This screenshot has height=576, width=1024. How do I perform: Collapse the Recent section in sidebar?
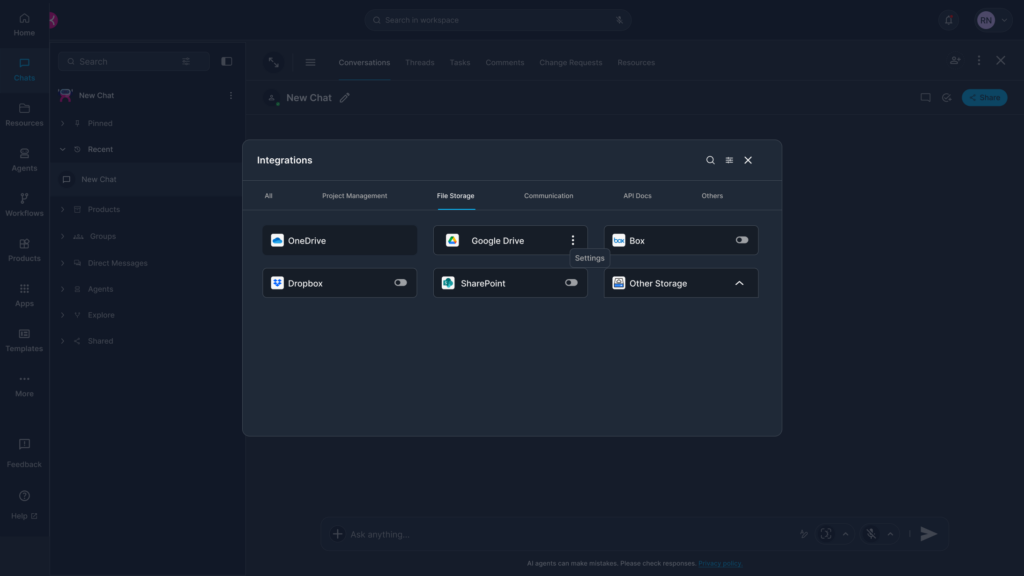coord(63,149)
